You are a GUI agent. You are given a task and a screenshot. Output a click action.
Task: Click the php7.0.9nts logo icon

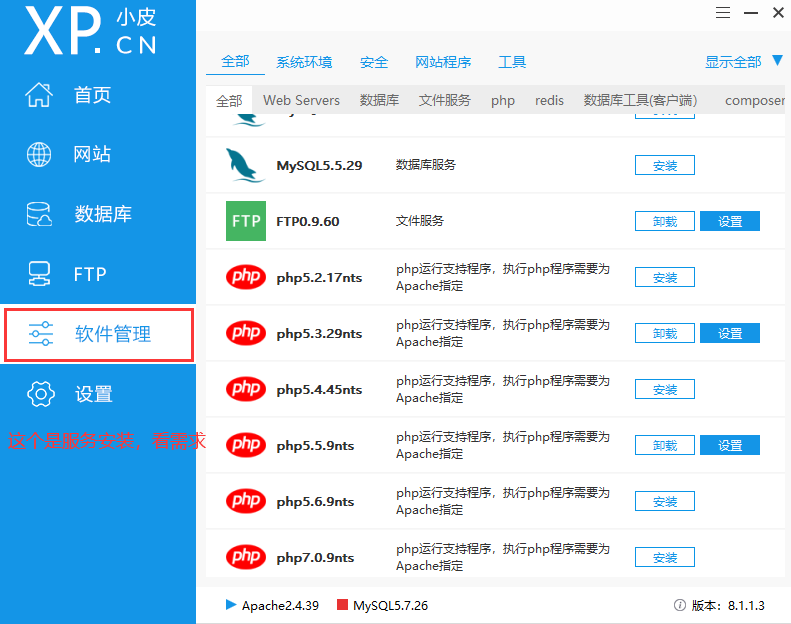[245, 557]
